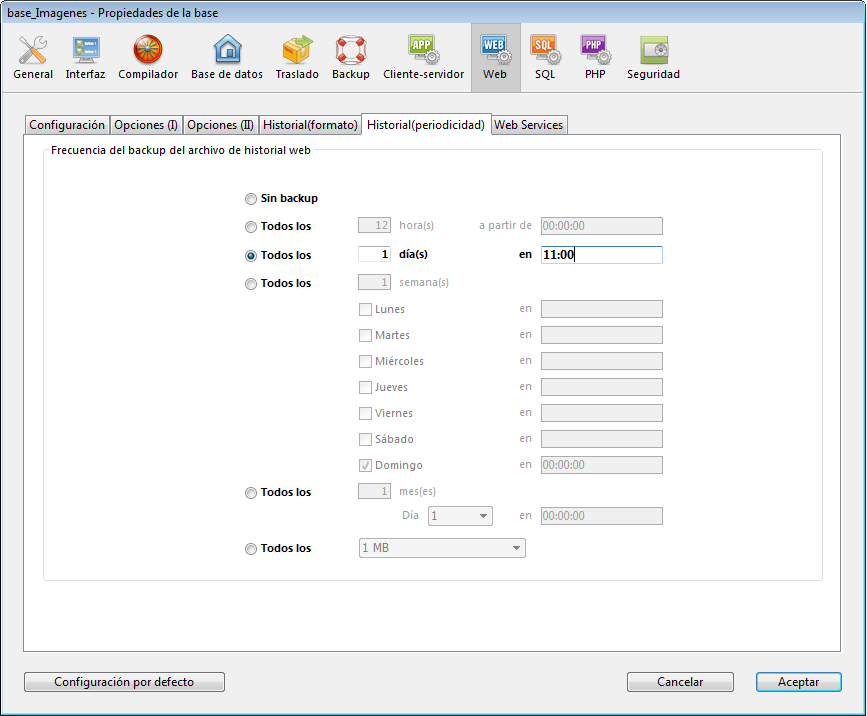Expand the Día number dropdown

(x=460, y=516)
